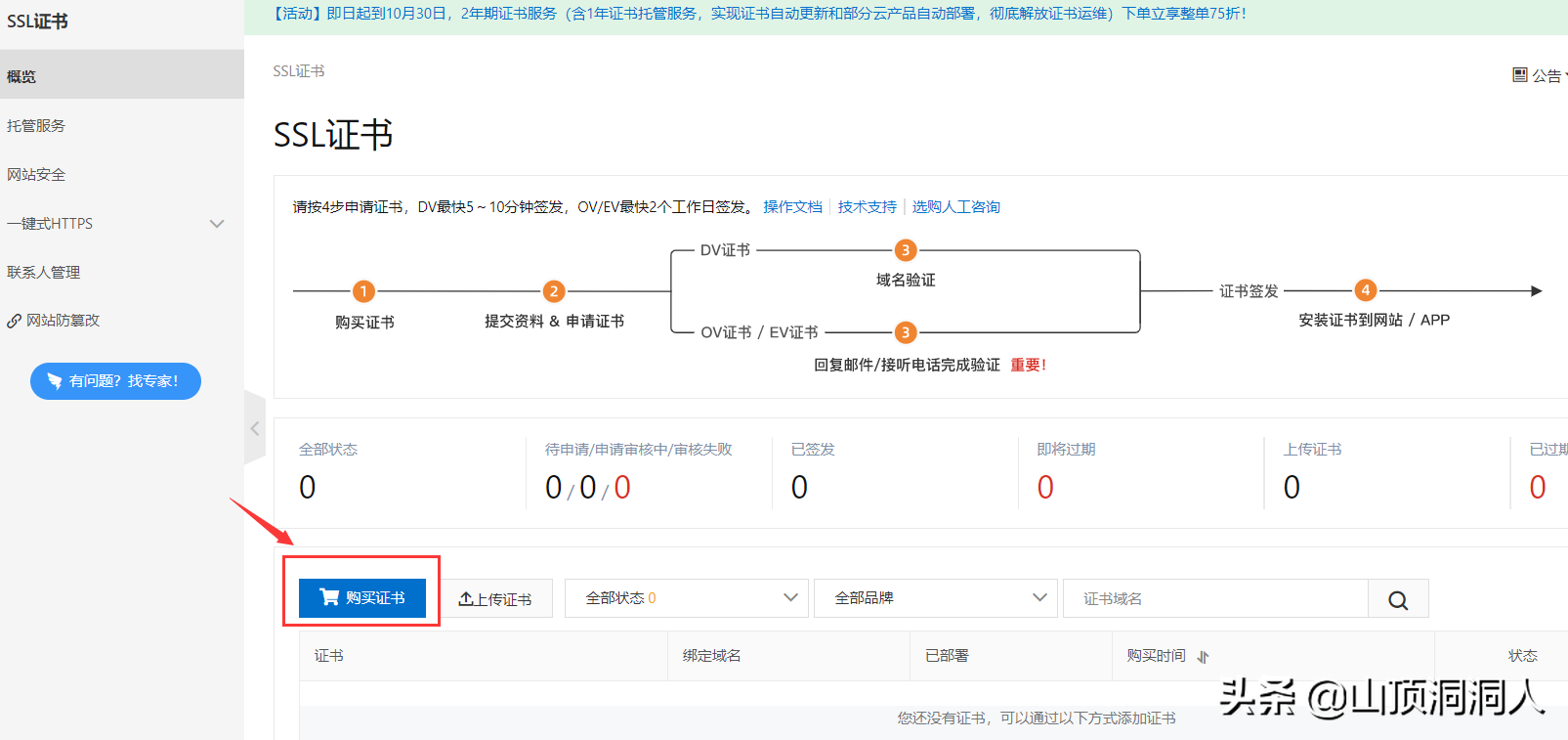The height and width of the screenshot is (740, 1568).
Task: Click the 域名验证 label in flowchart
Action: tap(906, 281)
